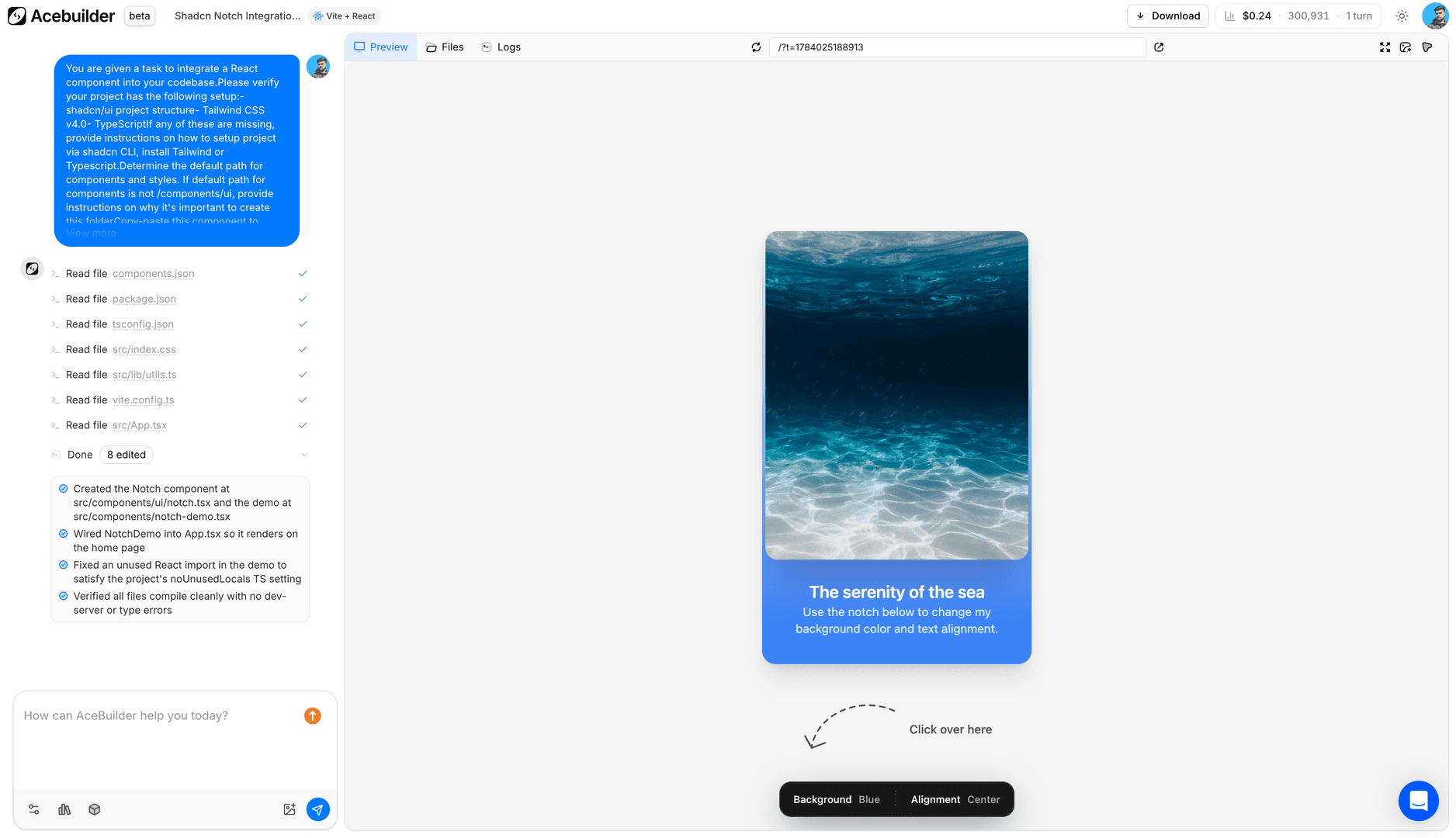Click the Done status icon
The height and width of the screenshot is (838, 1456).
click(56, 455)
